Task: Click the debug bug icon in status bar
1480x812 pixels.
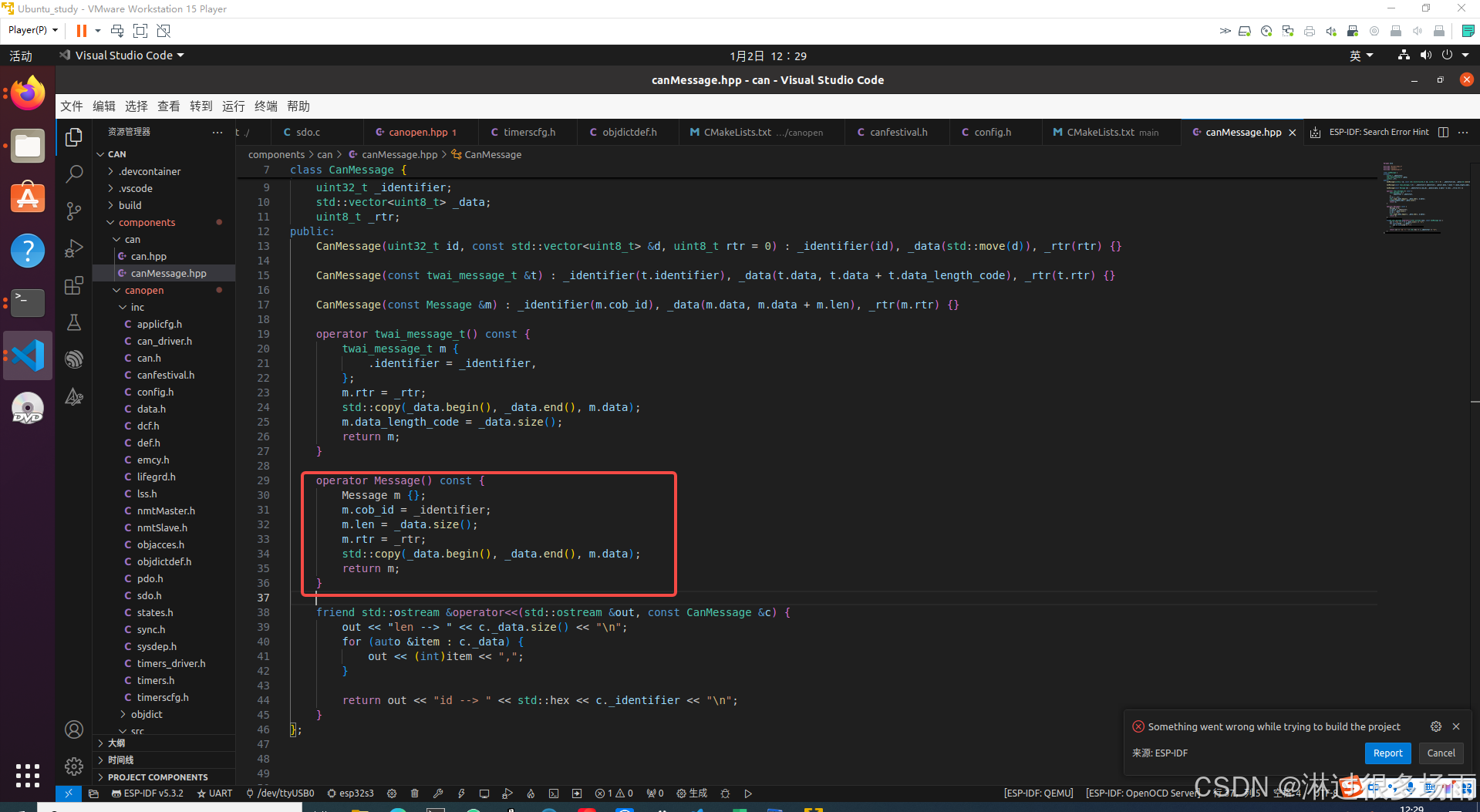Action: (725, 793)
